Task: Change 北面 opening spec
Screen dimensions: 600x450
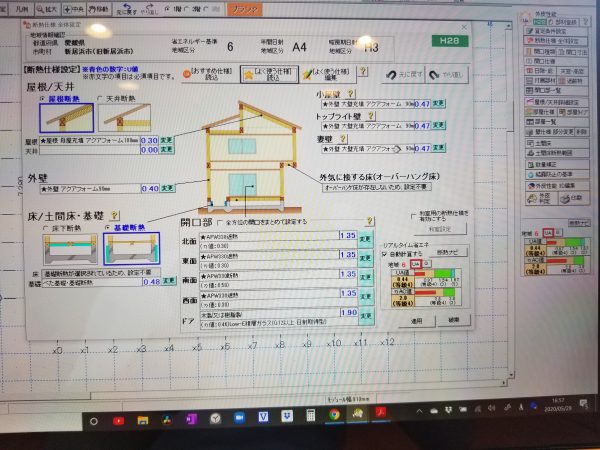Action: (x=366, y=239)
